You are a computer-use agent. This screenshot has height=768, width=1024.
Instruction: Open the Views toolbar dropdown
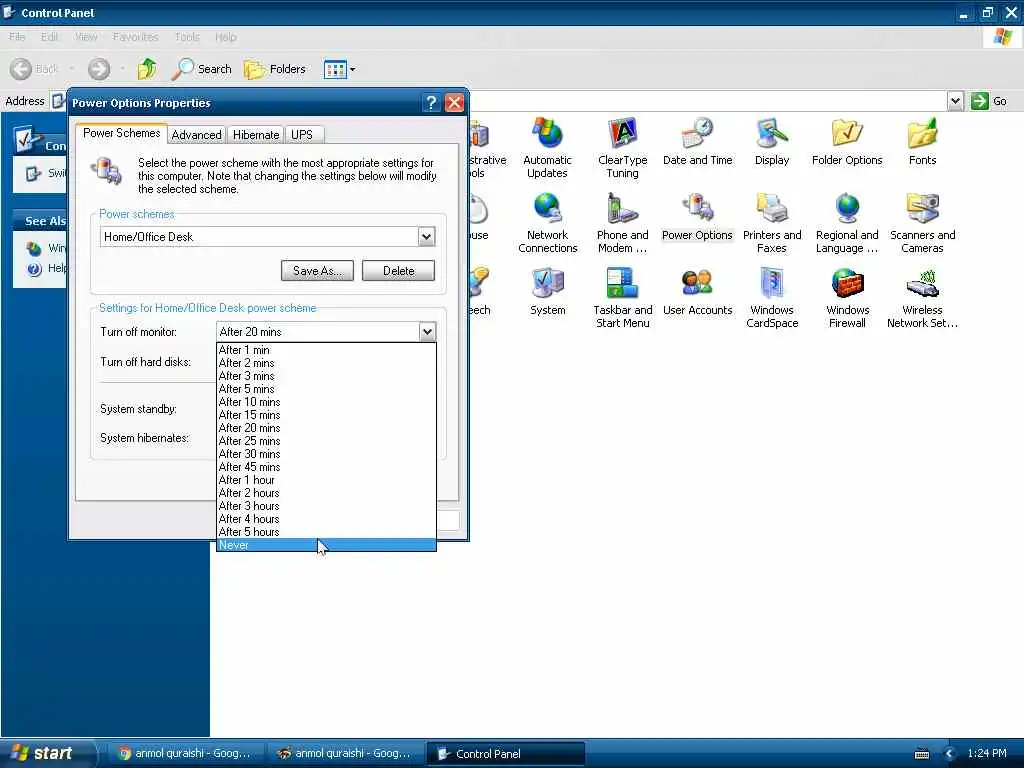point(340,69)
